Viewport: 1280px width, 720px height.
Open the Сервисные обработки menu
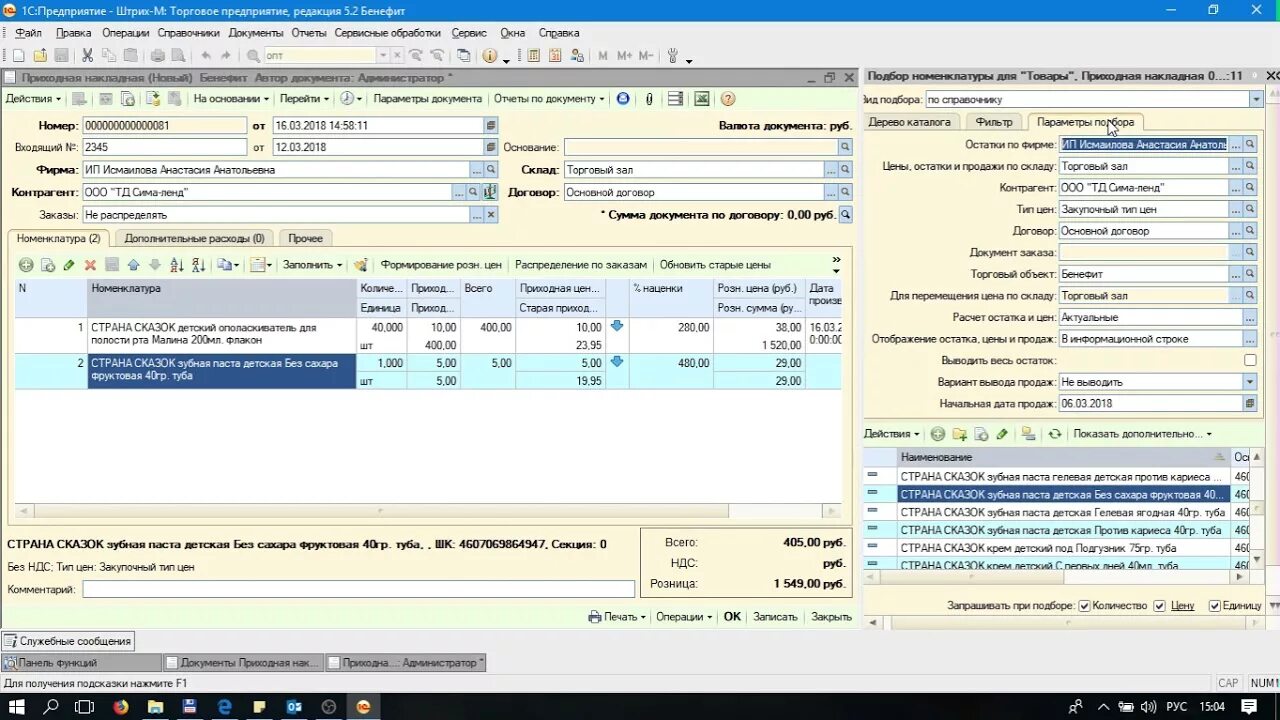click(387, 33)
